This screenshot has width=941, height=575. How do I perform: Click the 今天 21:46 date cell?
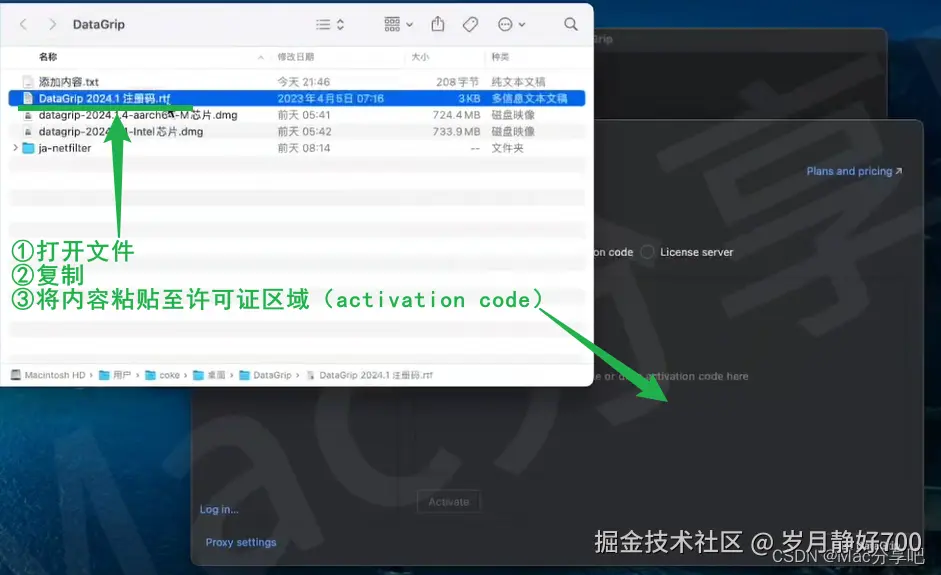[x=304, y=82]
